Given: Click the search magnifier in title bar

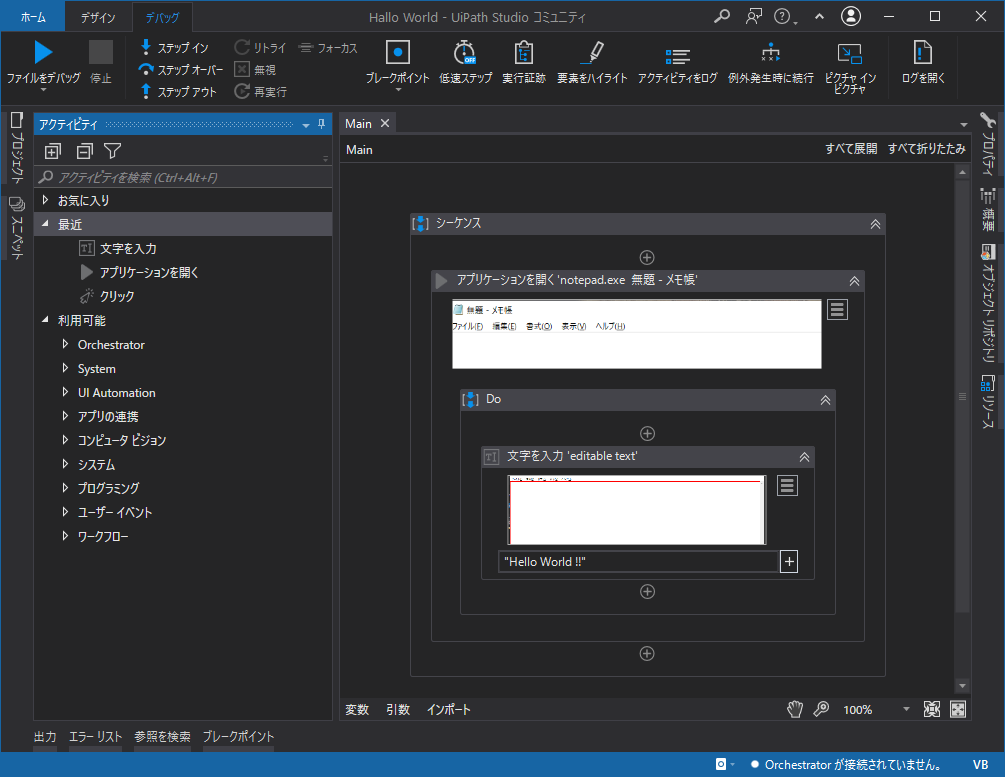Looking at the screenshot, I should pyautogui.click(x=722, y=16).
